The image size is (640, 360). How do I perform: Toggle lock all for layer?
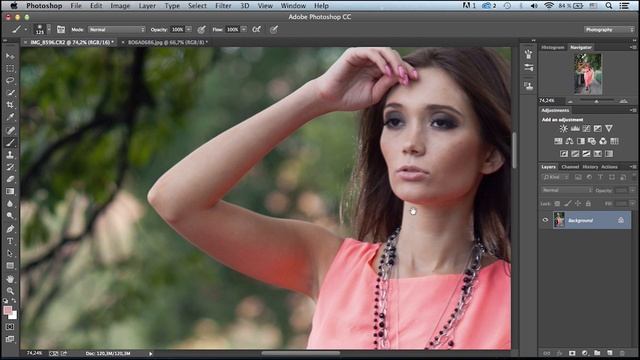588,203
